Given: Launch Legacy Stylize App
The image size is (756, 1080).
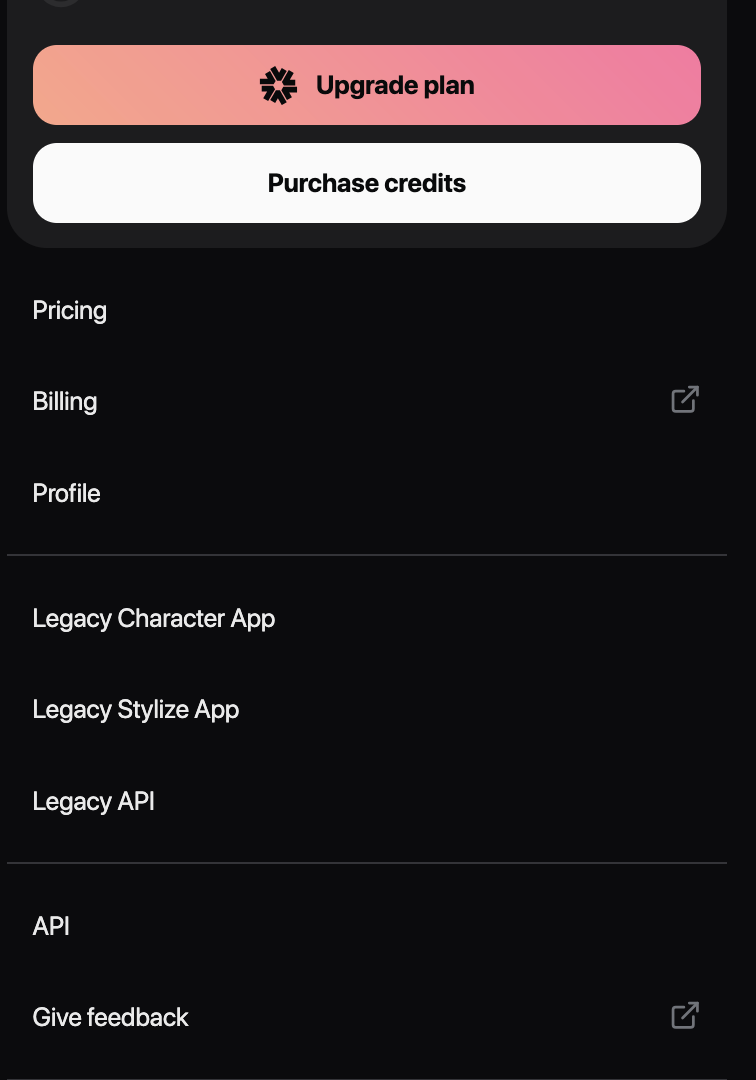Looking at the screenshot, I should tap(367, 709).
